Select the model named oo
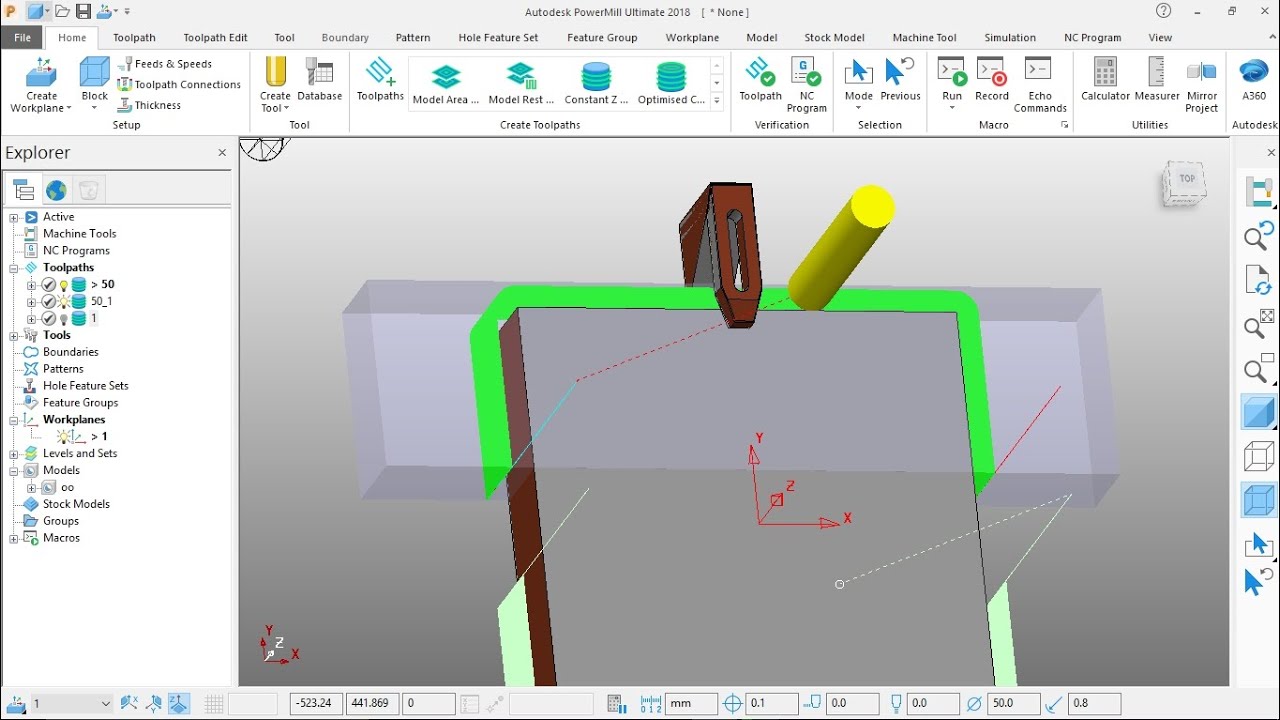 click(67, 488)
